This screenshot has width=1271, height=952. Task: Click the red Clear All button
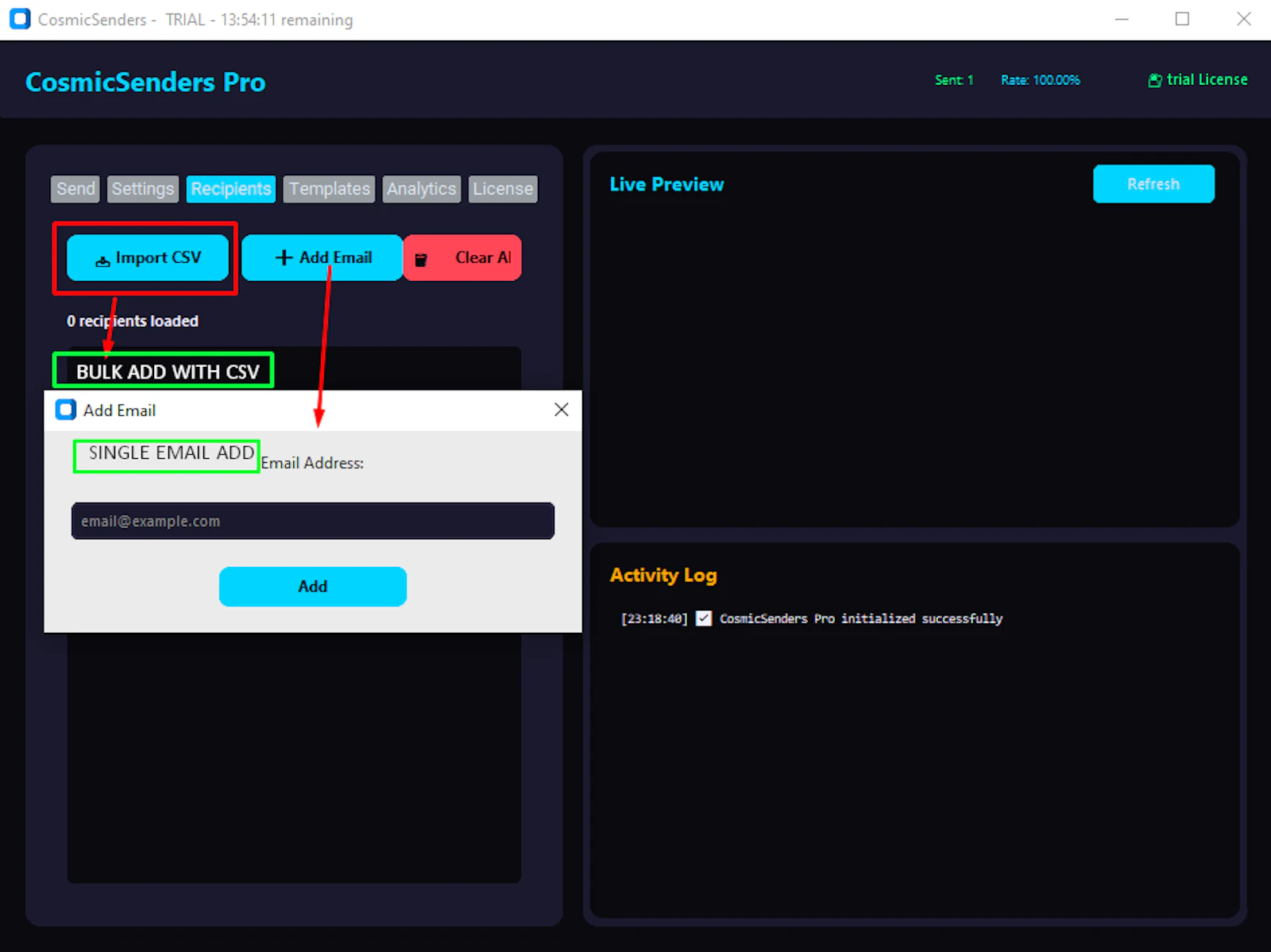click(x=462, y=258)
